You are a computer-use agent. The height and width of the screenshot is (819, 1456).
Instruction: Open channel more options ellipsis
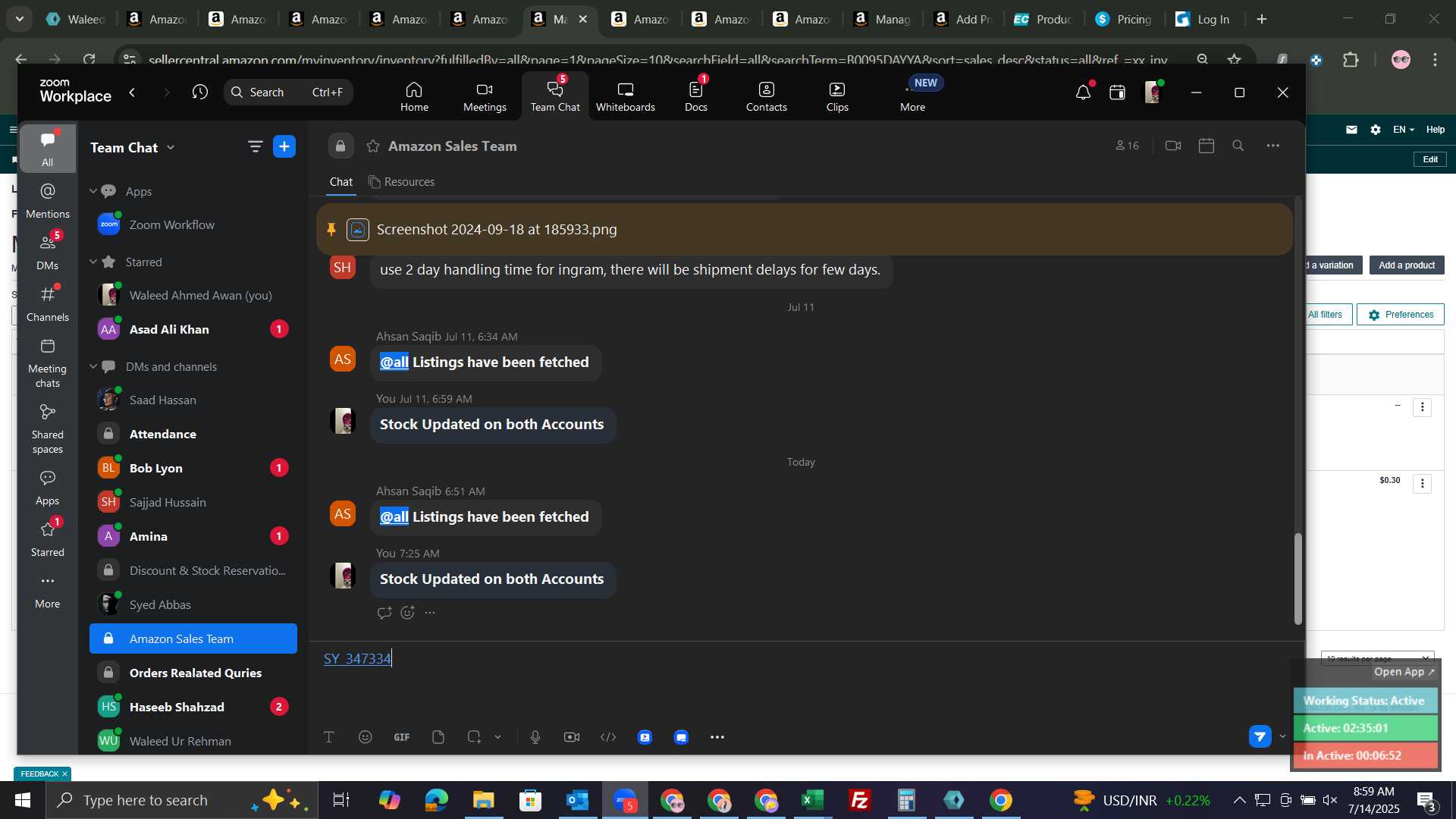point(1273,146)
